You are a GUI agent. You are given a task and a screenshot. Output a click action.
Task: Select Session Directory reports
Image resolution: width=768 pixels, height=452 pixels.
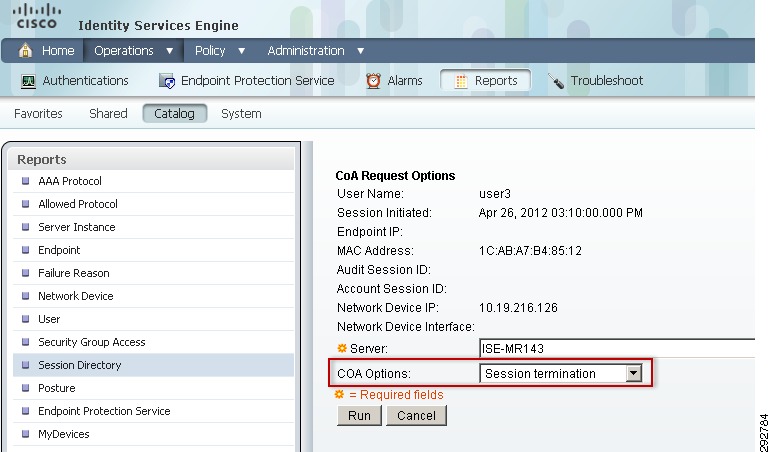[154, 365]
